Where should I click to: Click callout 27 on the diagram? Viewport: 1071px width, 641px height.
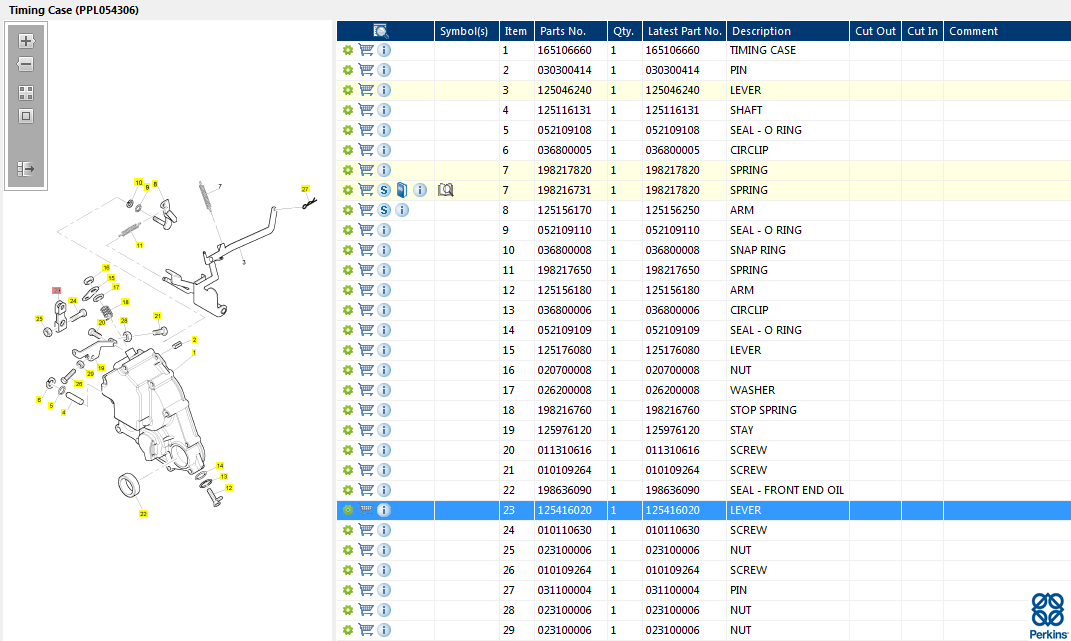click(x=305, y=189)
